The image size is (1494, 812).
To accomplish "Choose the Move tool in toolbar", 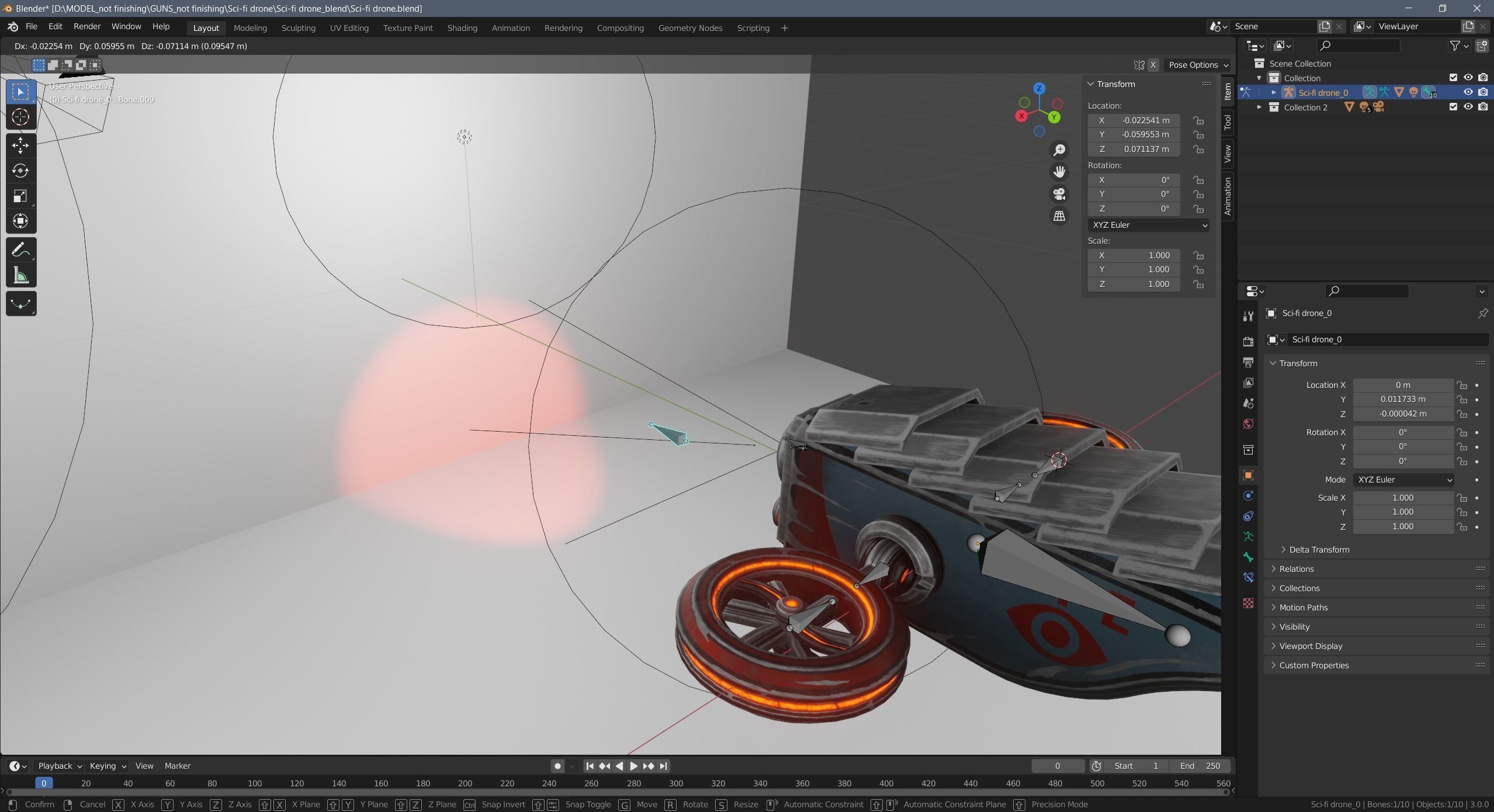I will click(21, 145).
